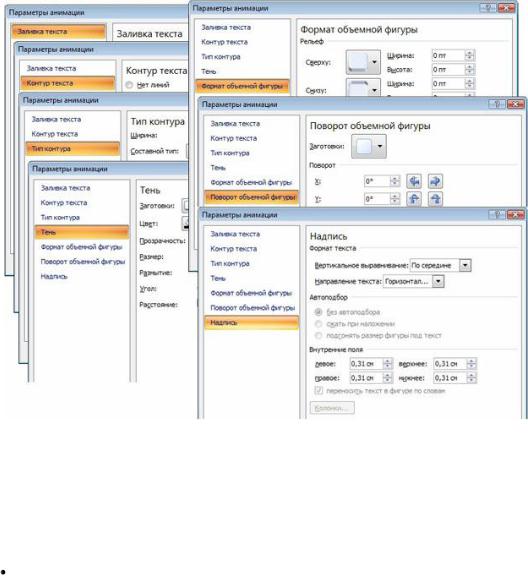Open Поворот объемной фигуры tab in Тень window
The image size is (528, 579).
[83, 261]
